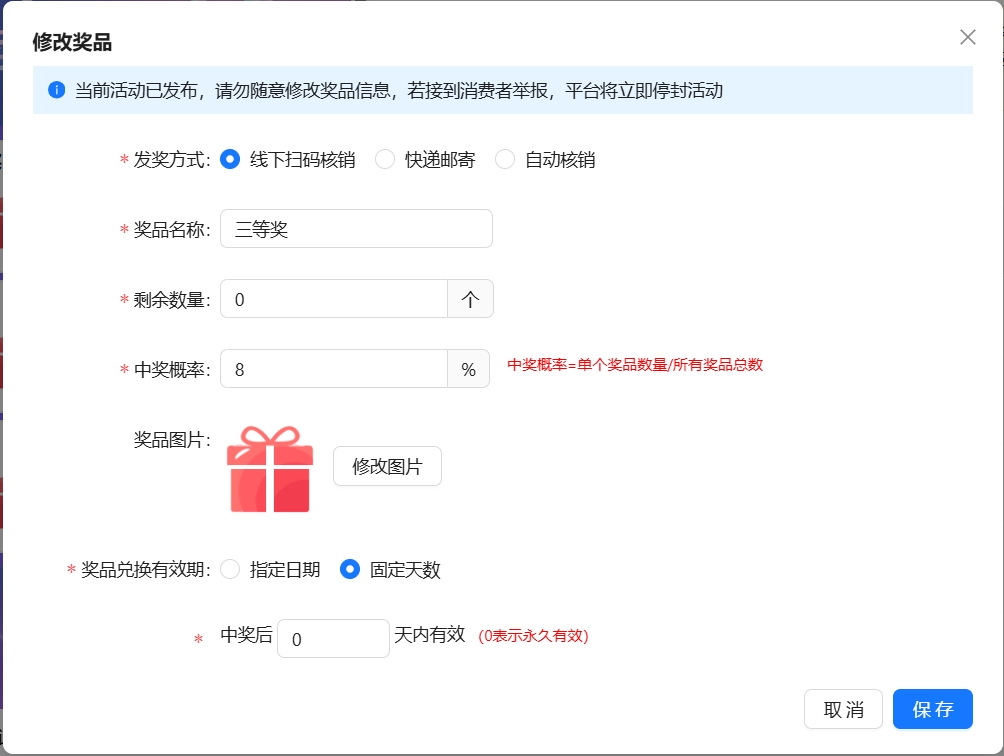Screen dimensions: 1004x756
Task: Click the gift box prize image
Action: [x=270, y=469]
